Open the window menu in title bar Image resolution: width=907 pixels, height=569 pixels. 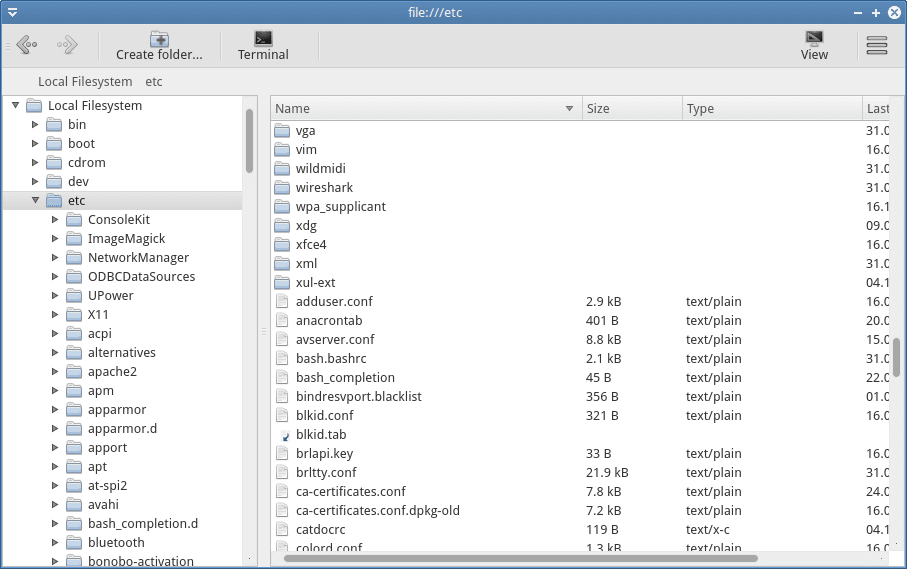point(12,12)
